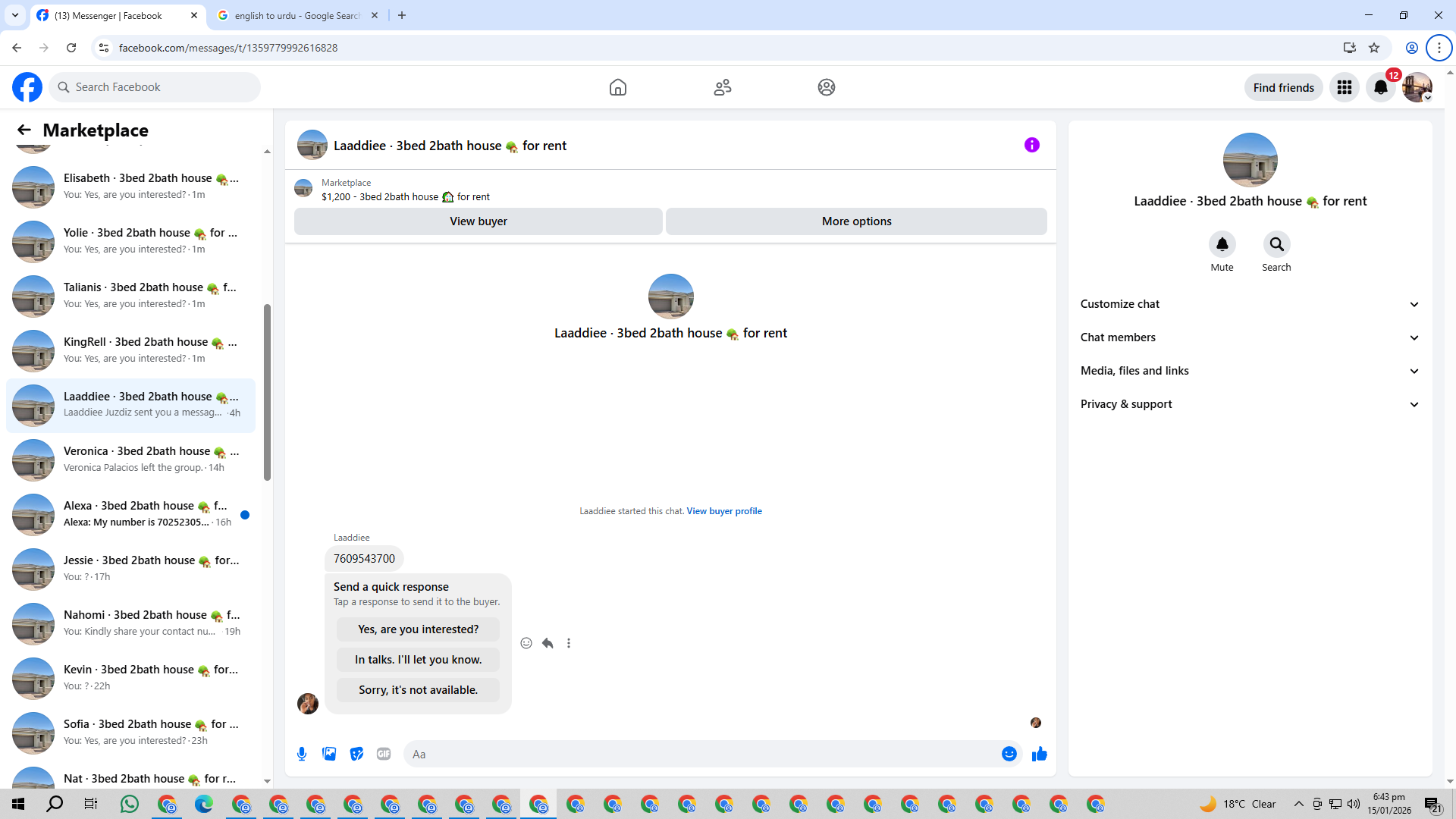
Task: Open the View buyer profile link
Action: (723, 511)
